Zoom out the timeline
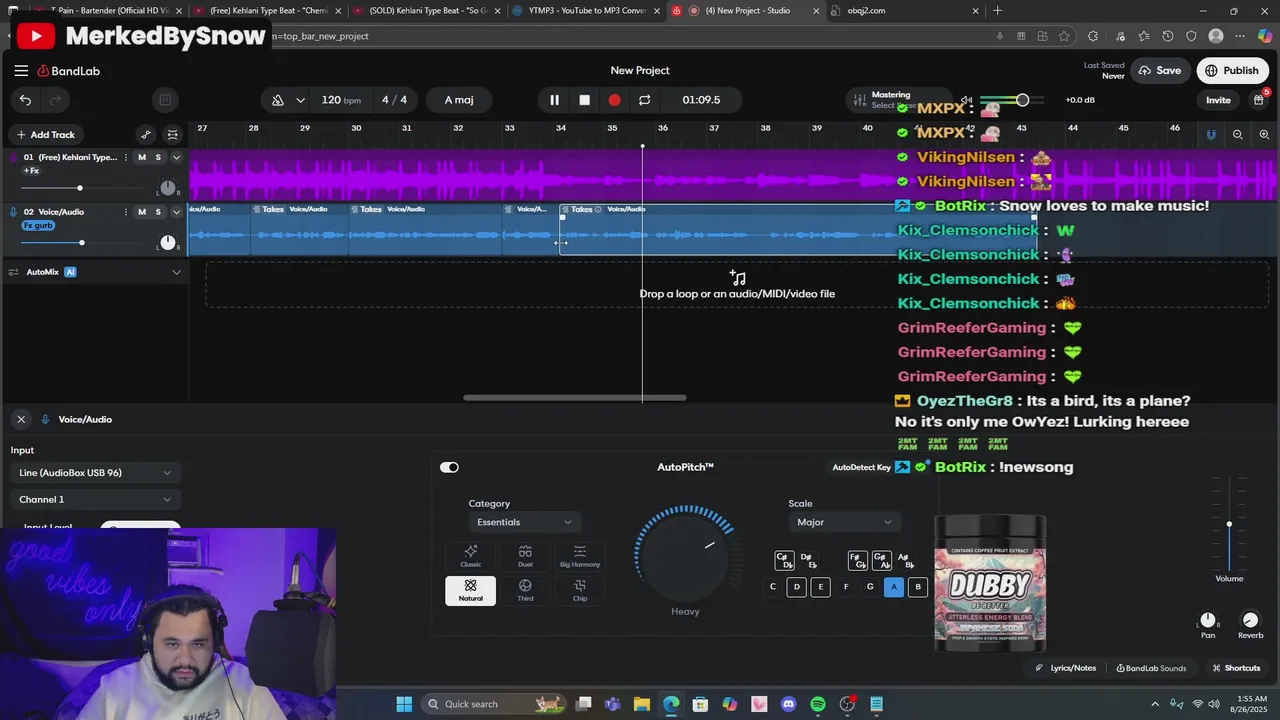This screenshot has width=1280, height=720. [1238, 134]
